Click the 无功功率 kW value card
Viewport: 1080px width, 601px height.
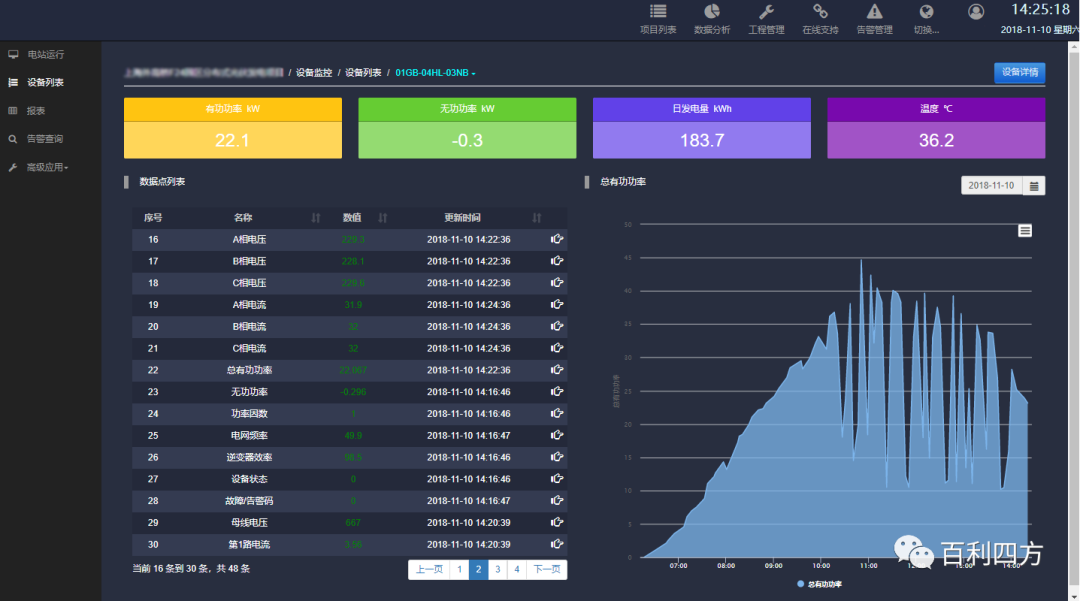tap(467, 128)
